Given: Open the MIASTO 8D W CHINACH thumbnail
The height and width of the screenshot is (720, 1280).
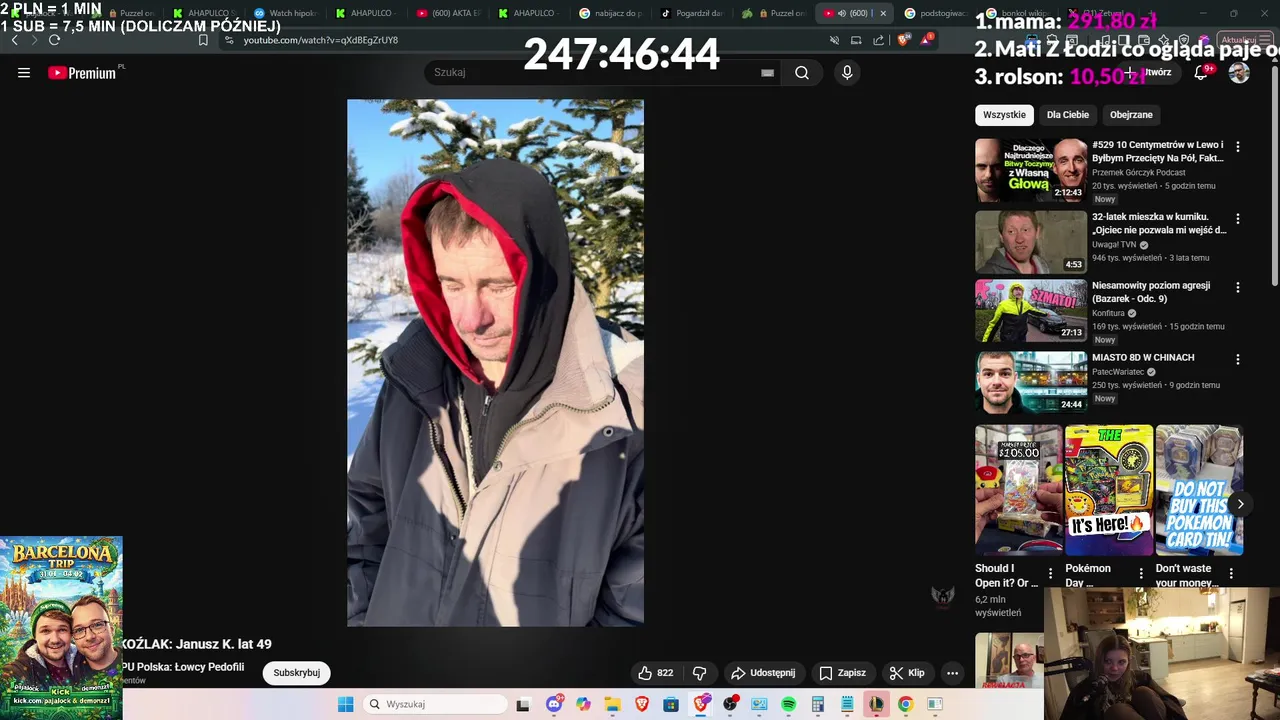Looking at the screenshot, I should point(1031,382).
